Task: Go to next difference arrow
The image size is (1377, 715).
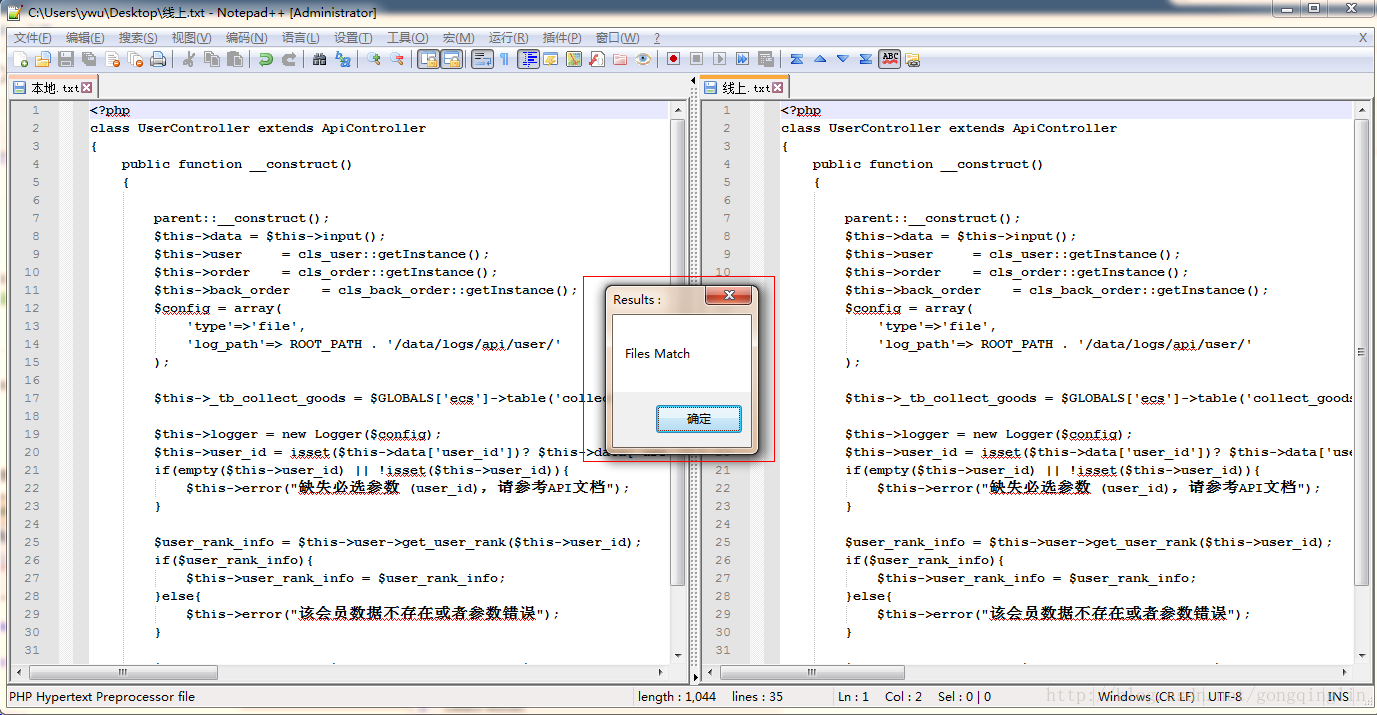Action: (842, 59)
